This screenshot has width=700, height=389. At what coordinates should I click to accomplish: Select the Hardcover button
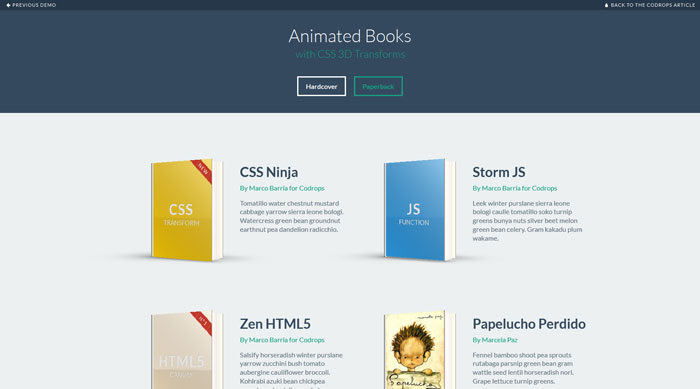[321, 86]
